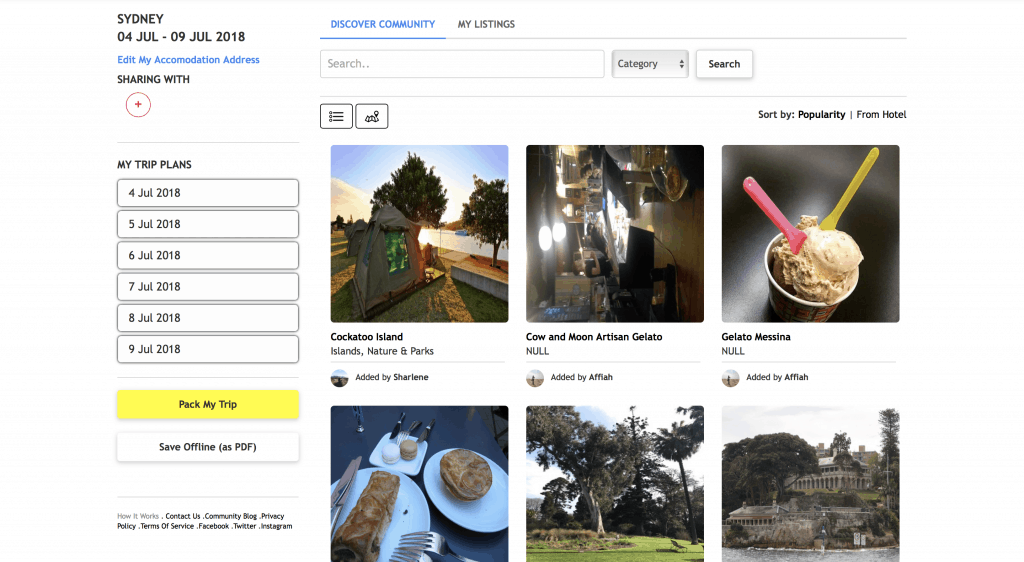Open the 7 Jul 2018 trip plan
The height and width of the screenshot is (562, 1024).
[208, 287]
